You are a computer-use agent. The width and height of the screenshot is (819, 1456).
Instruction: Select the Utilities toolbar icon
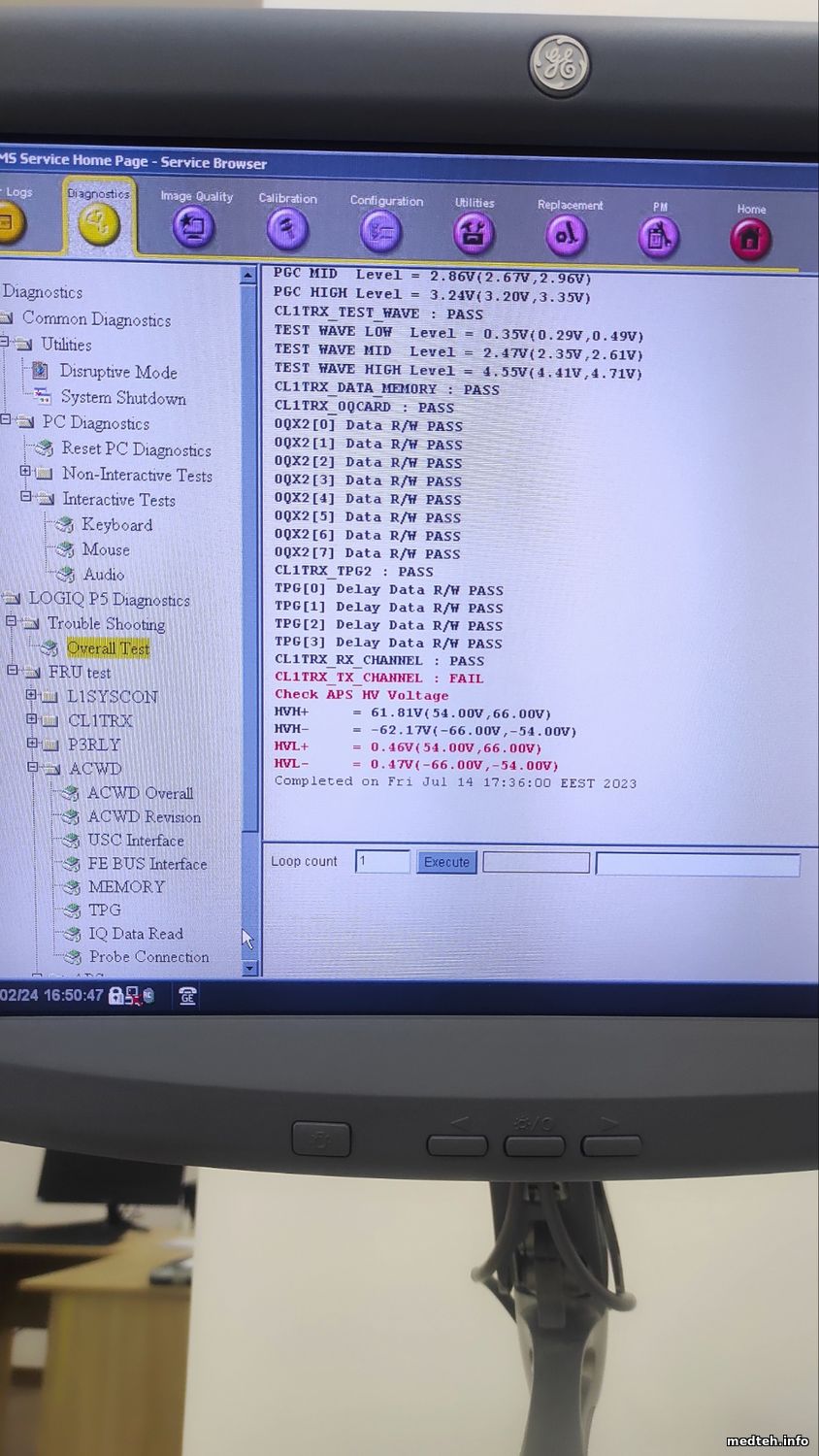474,235
